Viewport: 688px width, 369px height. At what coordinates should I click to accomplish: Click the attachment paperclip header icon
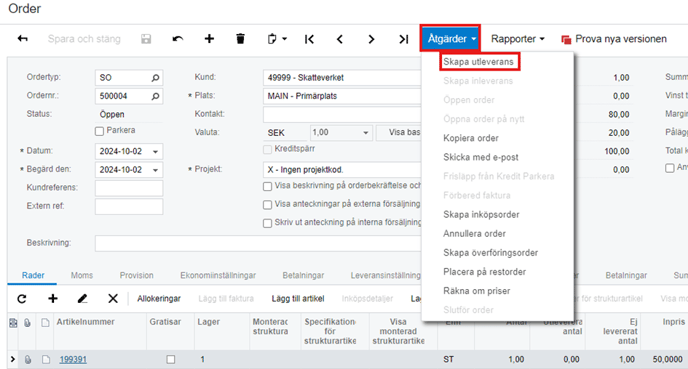pyautogui.click(x=28, y=323)
